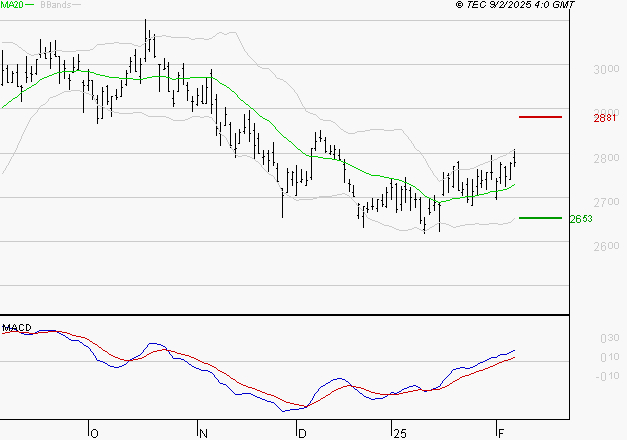
Task: Click the 3000 price axis label
Action: coord(606,69)
